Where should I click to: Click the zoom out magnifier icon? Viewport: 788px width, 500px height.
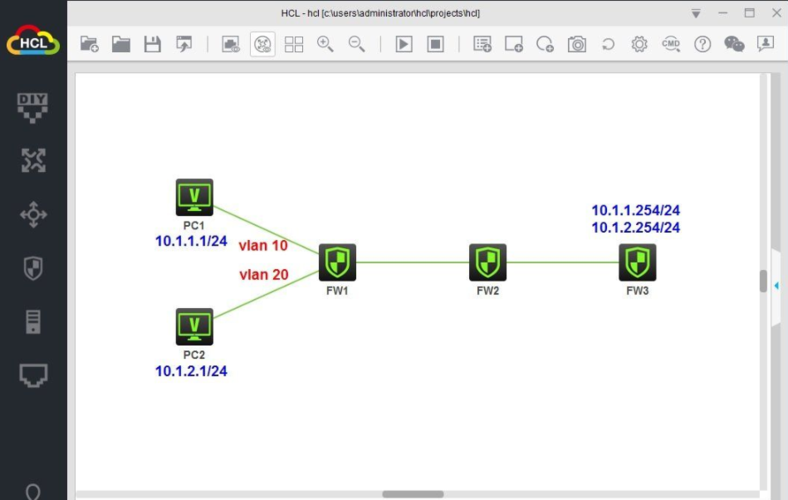(x=356, y=44)
